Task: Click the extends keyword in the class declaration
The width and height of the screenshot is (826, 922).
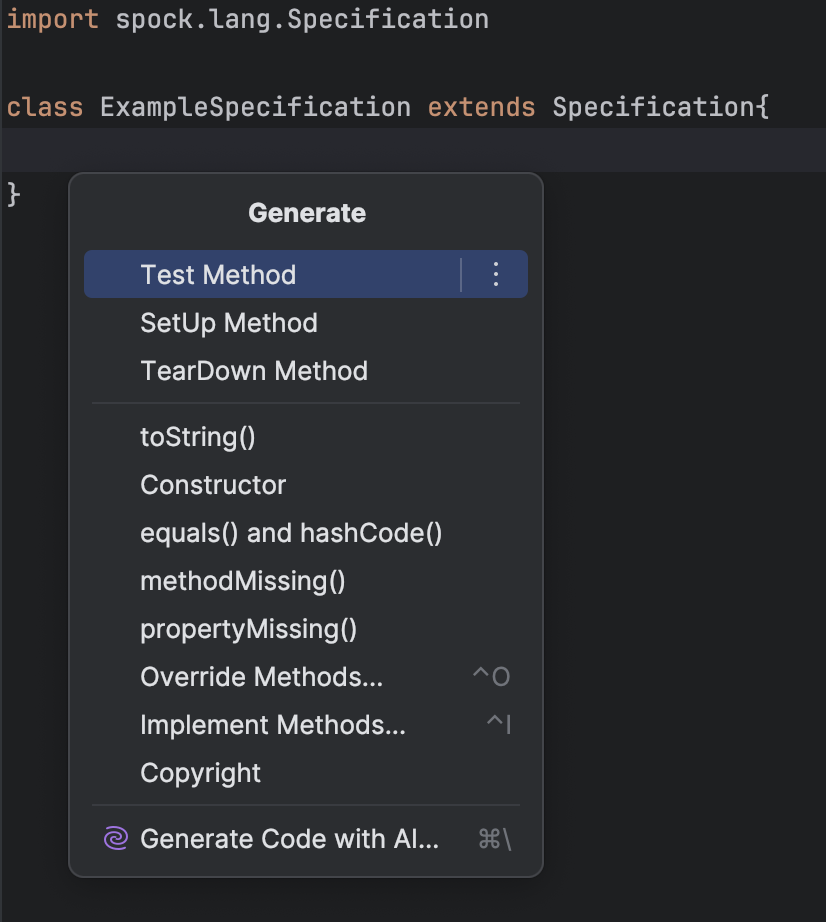Action: pos(481,106)
